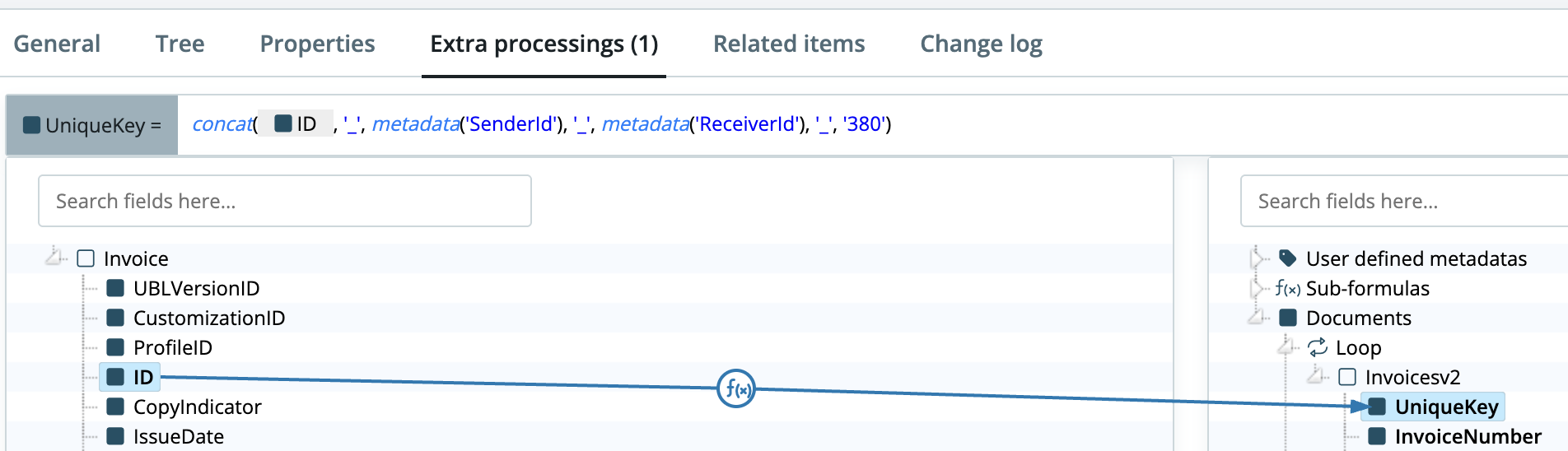Click the Documents node square icon
1568x451 pixels.
coord(1288,318)
